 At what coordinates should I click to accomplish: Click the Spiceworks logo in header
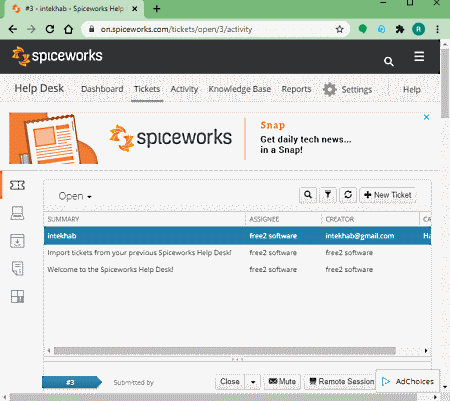[x=57, y=56]
